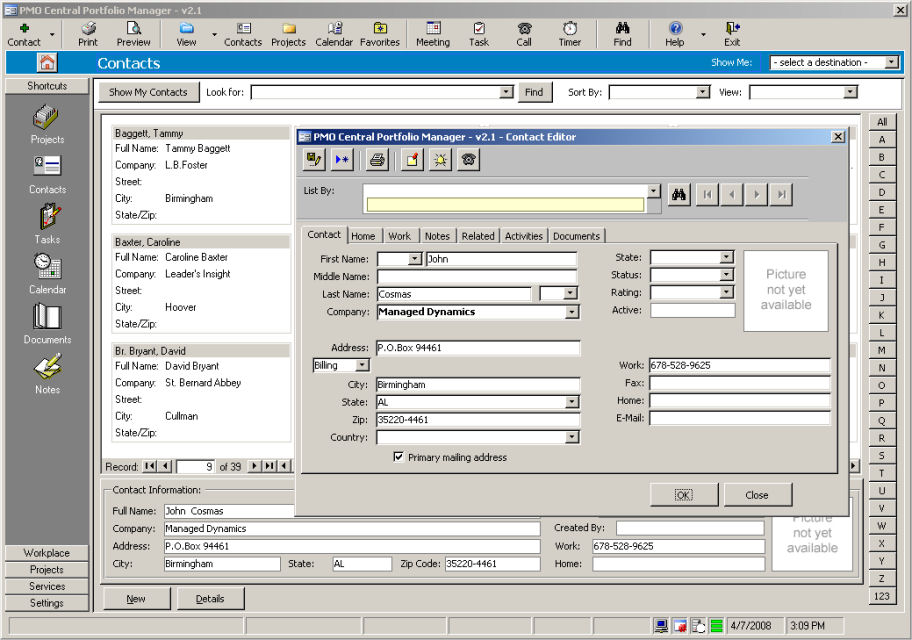Click the Middle Name input field

point(477,276)
